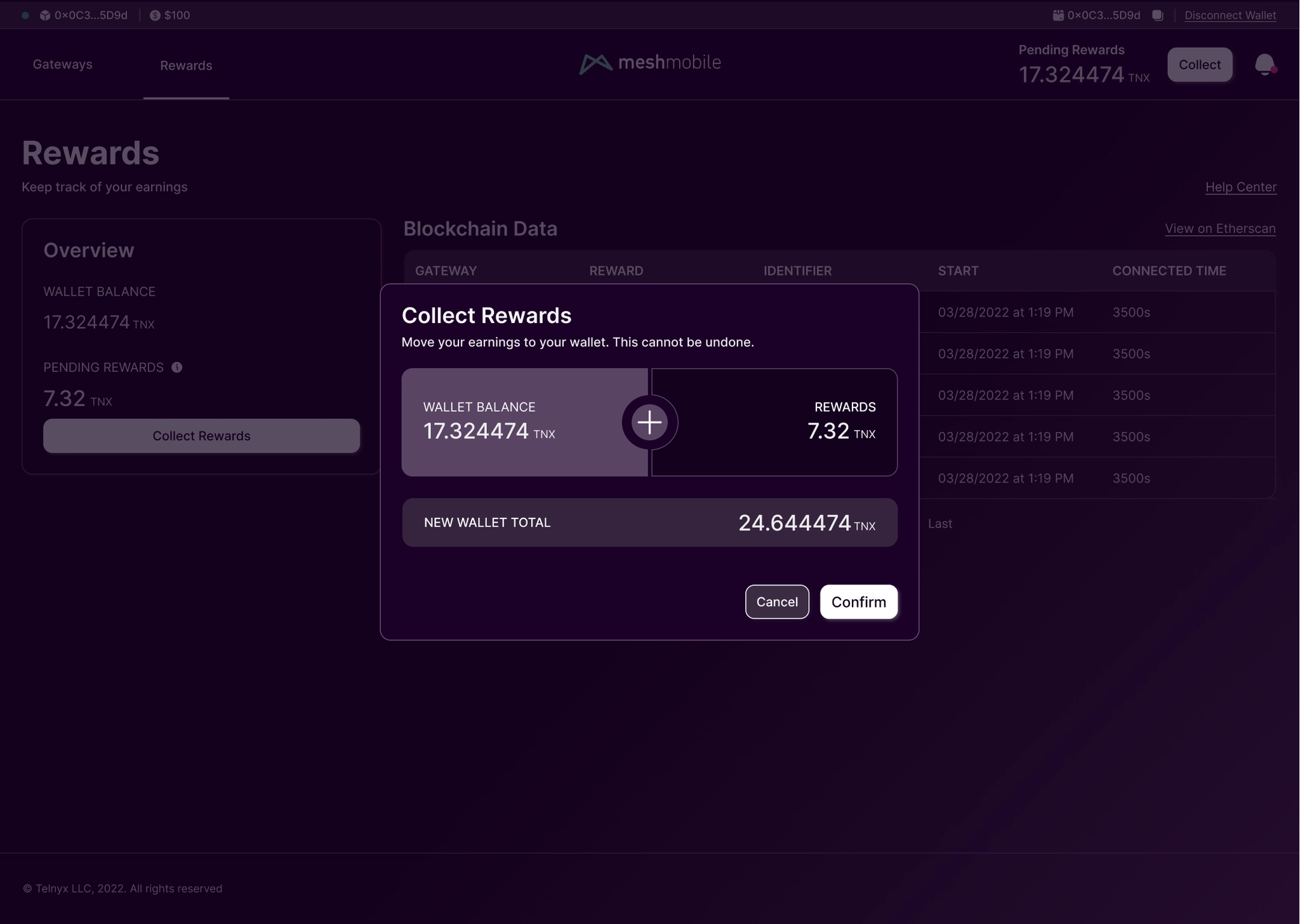Screen dimensions: 1300x924
Task: Click the notification bell icon
Action: pos(1264,64)
